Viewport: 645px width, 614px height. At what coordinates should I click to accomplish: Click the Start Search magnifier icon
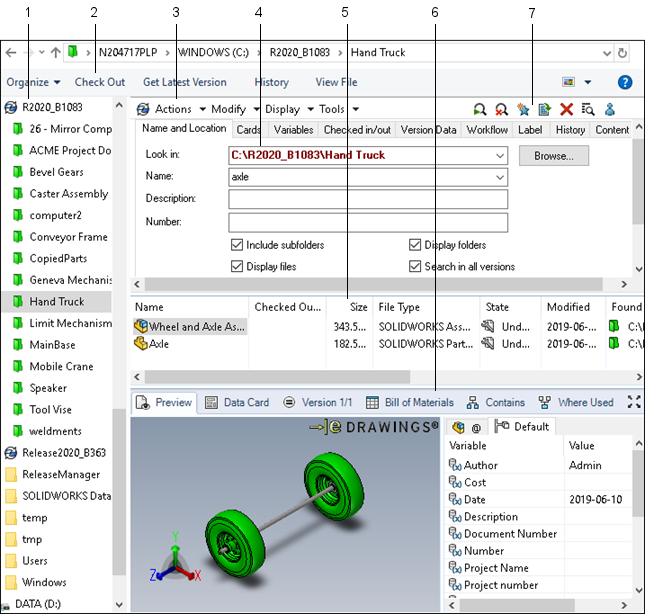(480, 109)
